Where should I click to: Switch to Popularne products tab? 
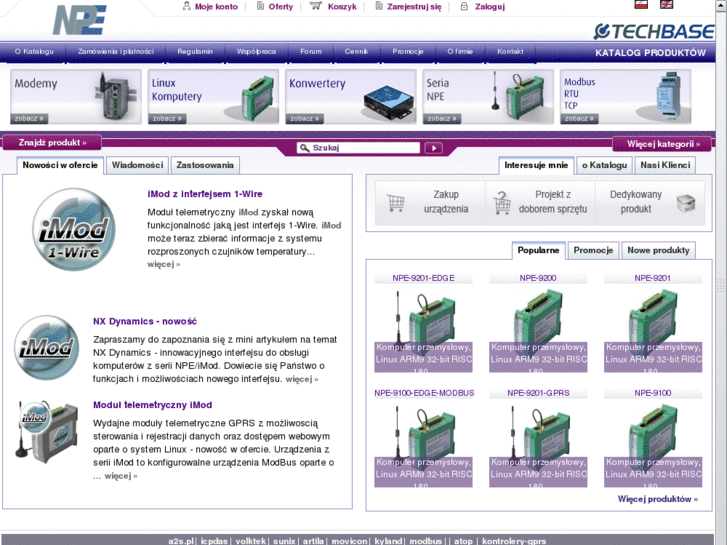pyautogui.click(x=538, y=250)
